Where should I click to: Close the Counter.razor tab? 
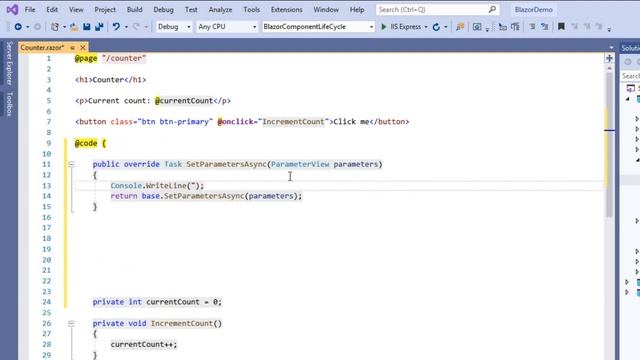[82, 48]
